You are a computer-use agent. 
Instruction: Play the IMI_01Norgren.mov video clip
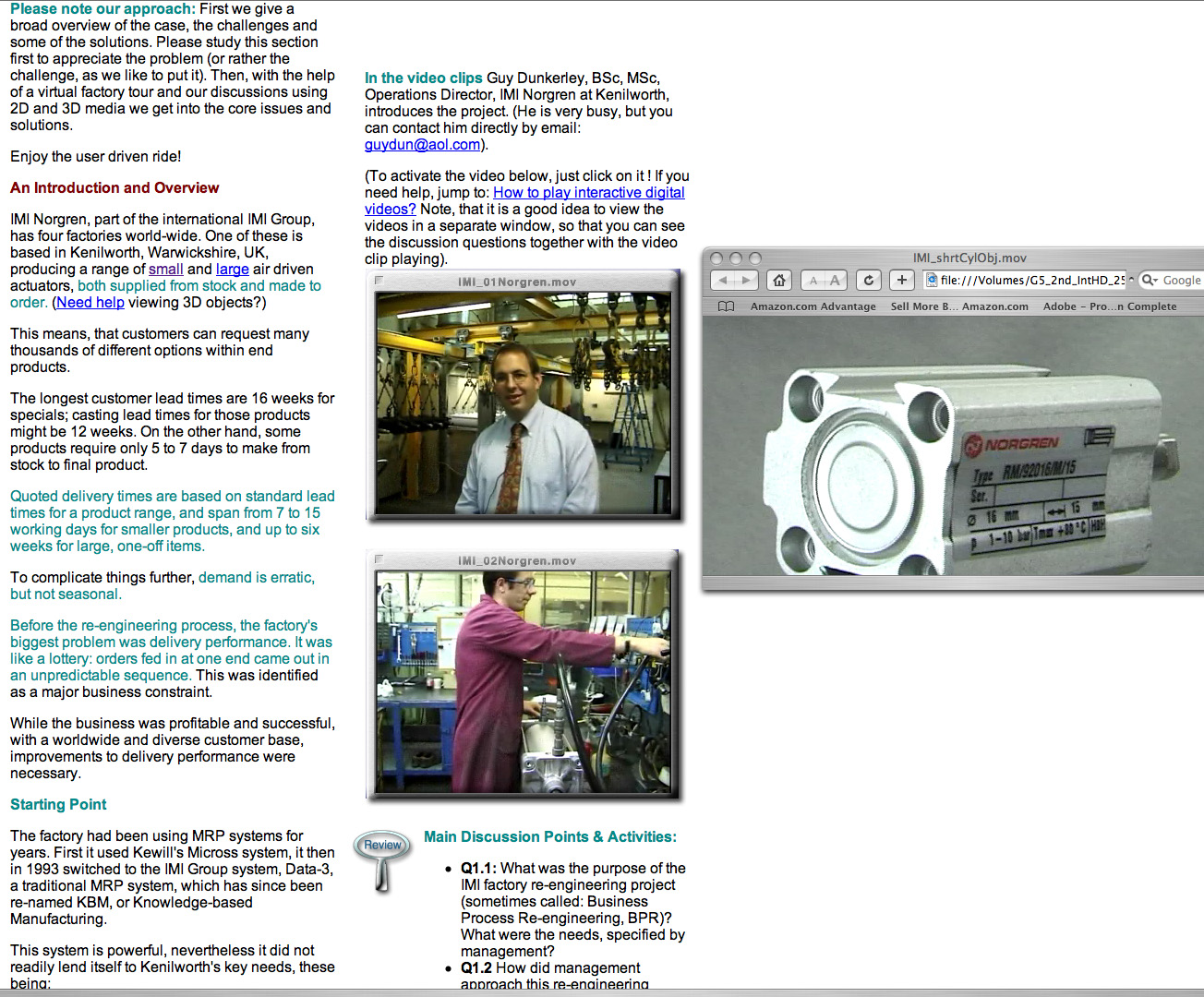tap(524, 403)
